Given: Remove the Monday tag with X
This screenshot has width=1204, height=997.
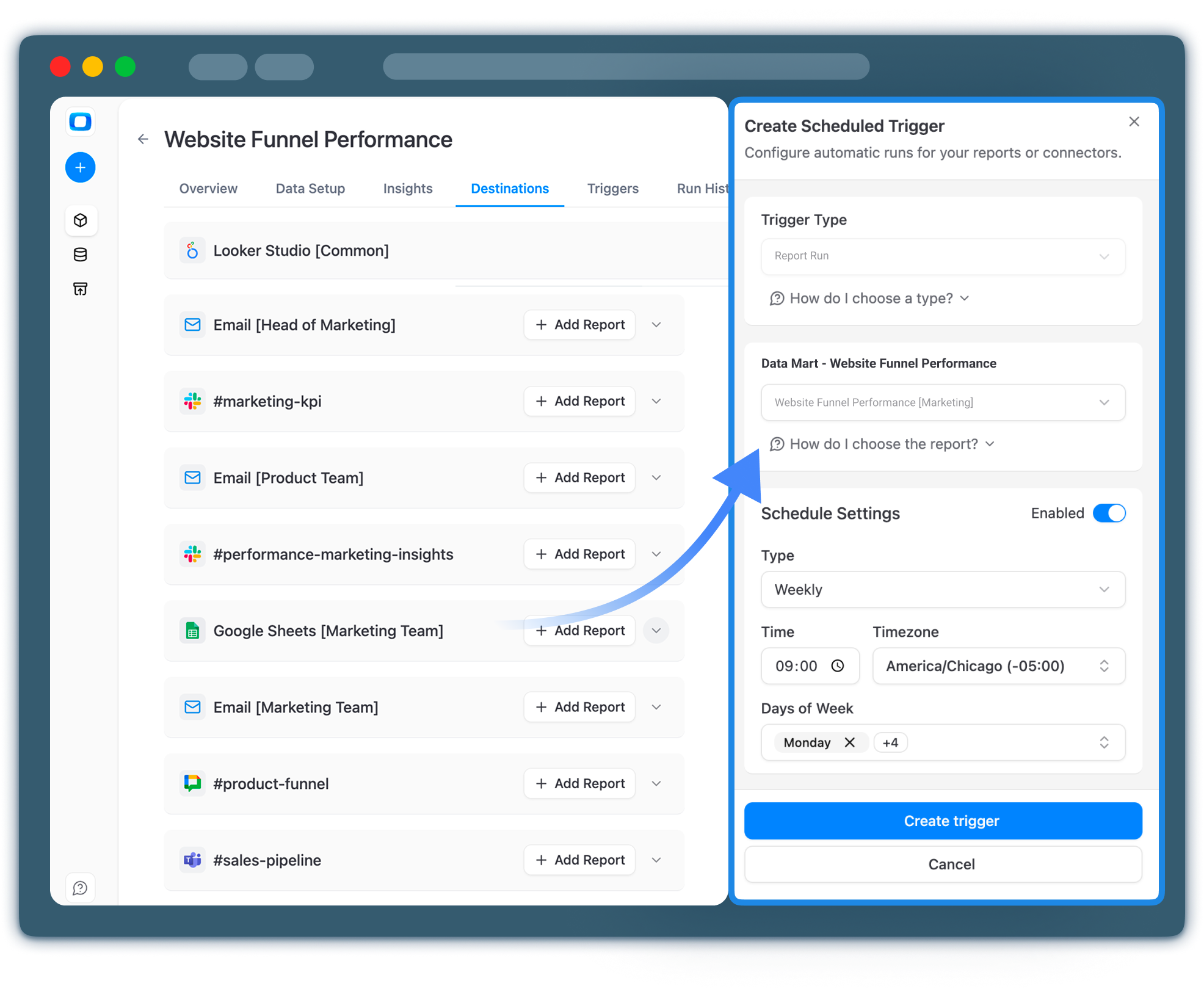Looking at the screenshot, I should (849, 742).
